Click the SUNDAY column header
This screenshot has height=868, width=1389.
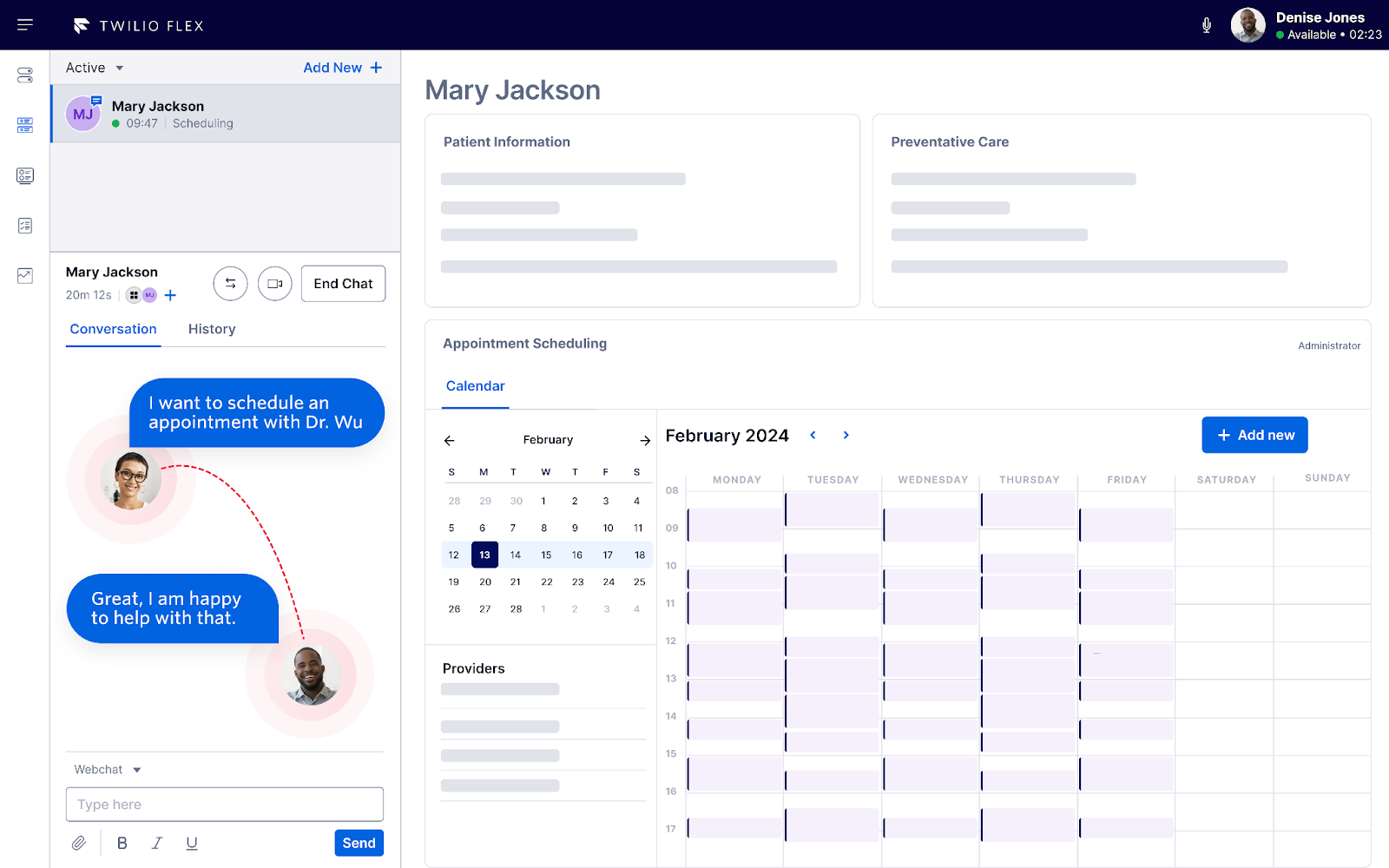coord(1327,478)
